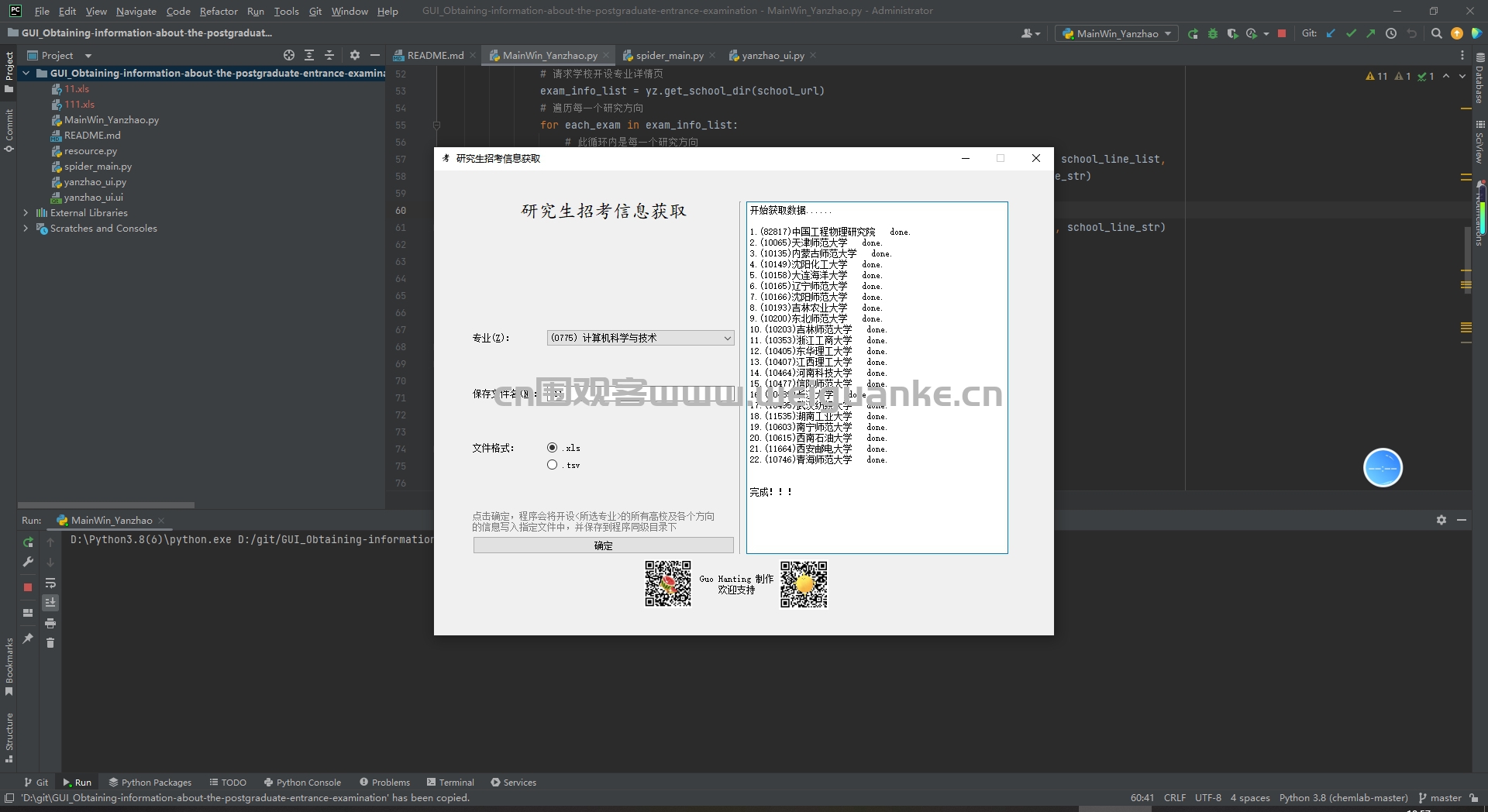Pin the Run tab with the pin icon
Image resolution: width=1488 pixels, height=812 pixels.
28,638
